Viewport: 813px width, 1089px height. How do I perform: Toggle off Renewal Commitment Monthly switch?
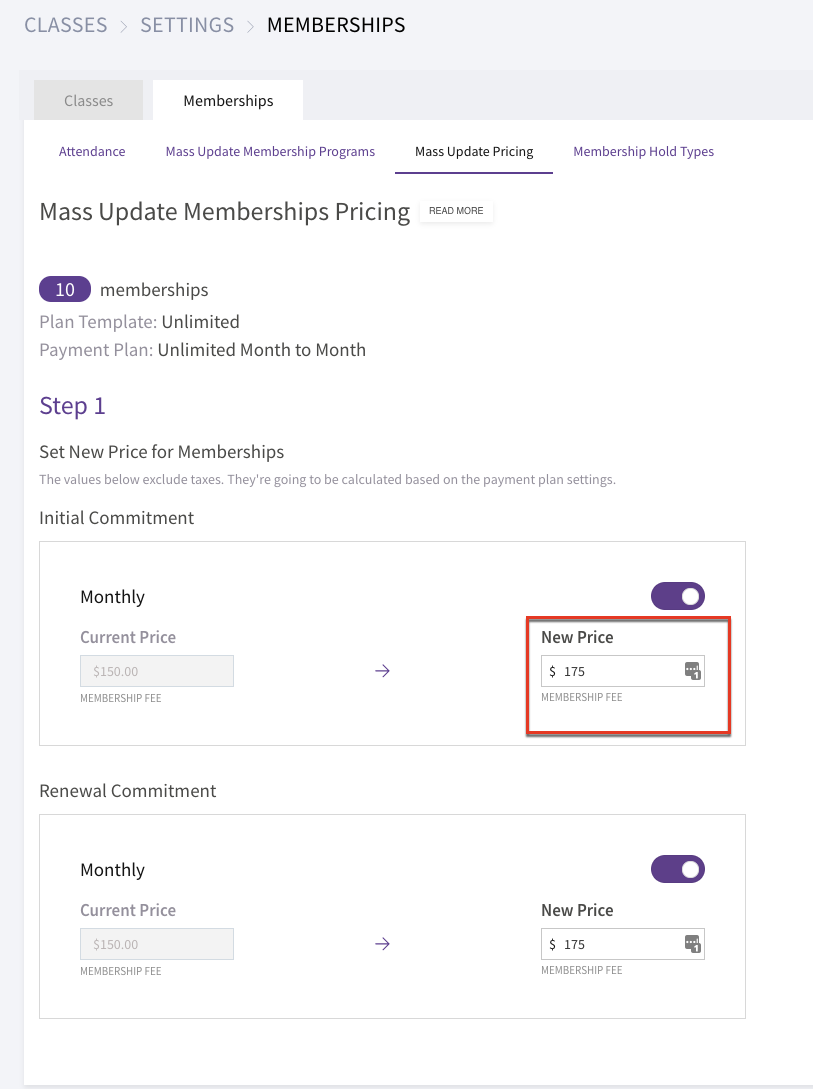678,869
